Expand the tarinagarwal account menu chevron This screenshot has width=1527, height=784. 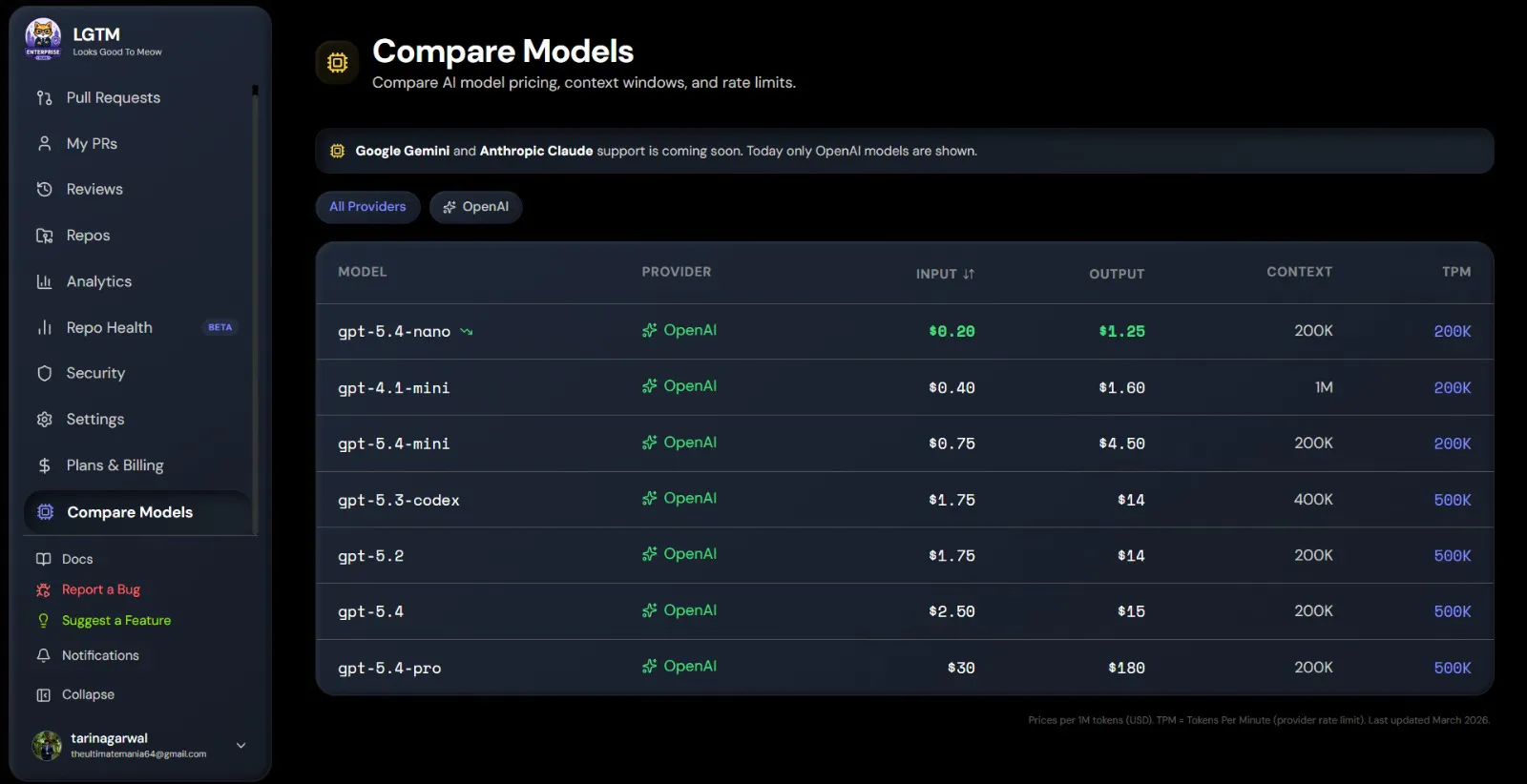[241, 746]
